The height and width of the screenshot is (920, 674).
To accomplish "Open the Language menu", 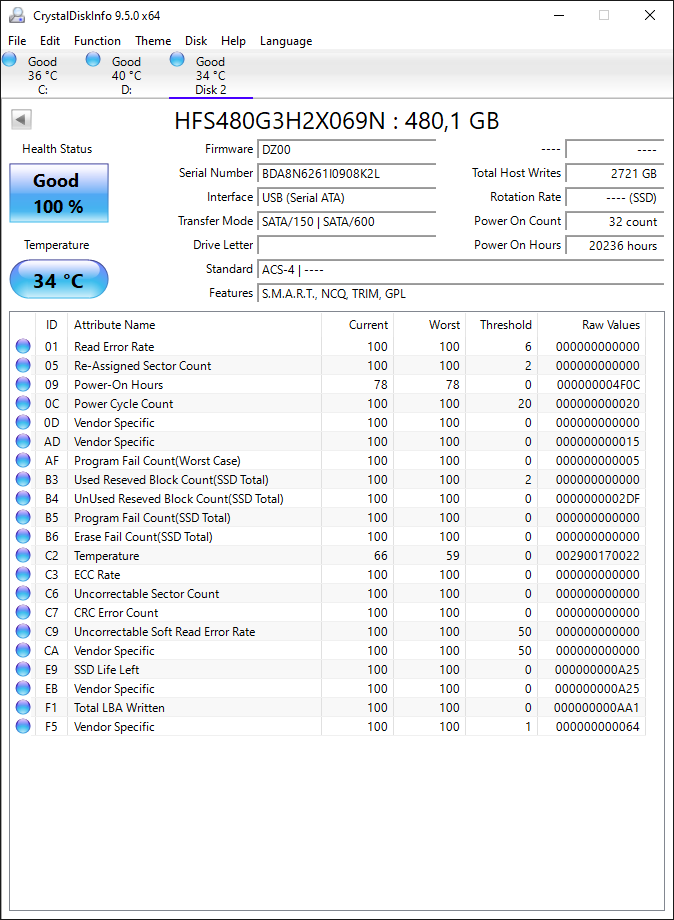I will point(286,40).
